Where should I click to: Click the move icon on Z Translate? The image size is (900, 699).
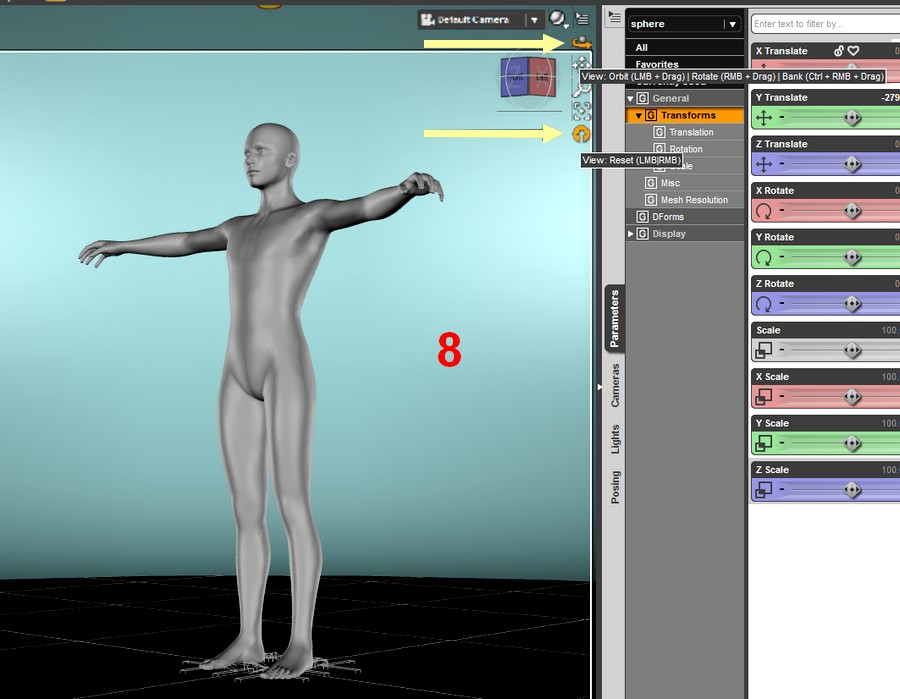click(764, 165)
